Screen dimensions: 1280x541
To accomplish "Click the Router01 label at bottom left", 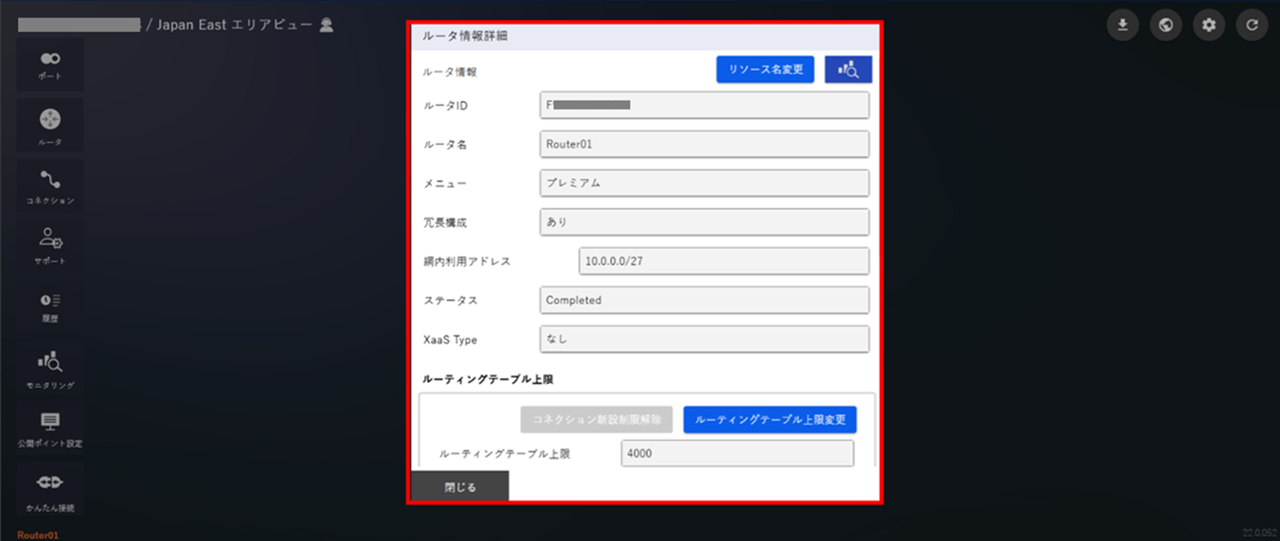I will pyautogui.click(x=38, y=535).
